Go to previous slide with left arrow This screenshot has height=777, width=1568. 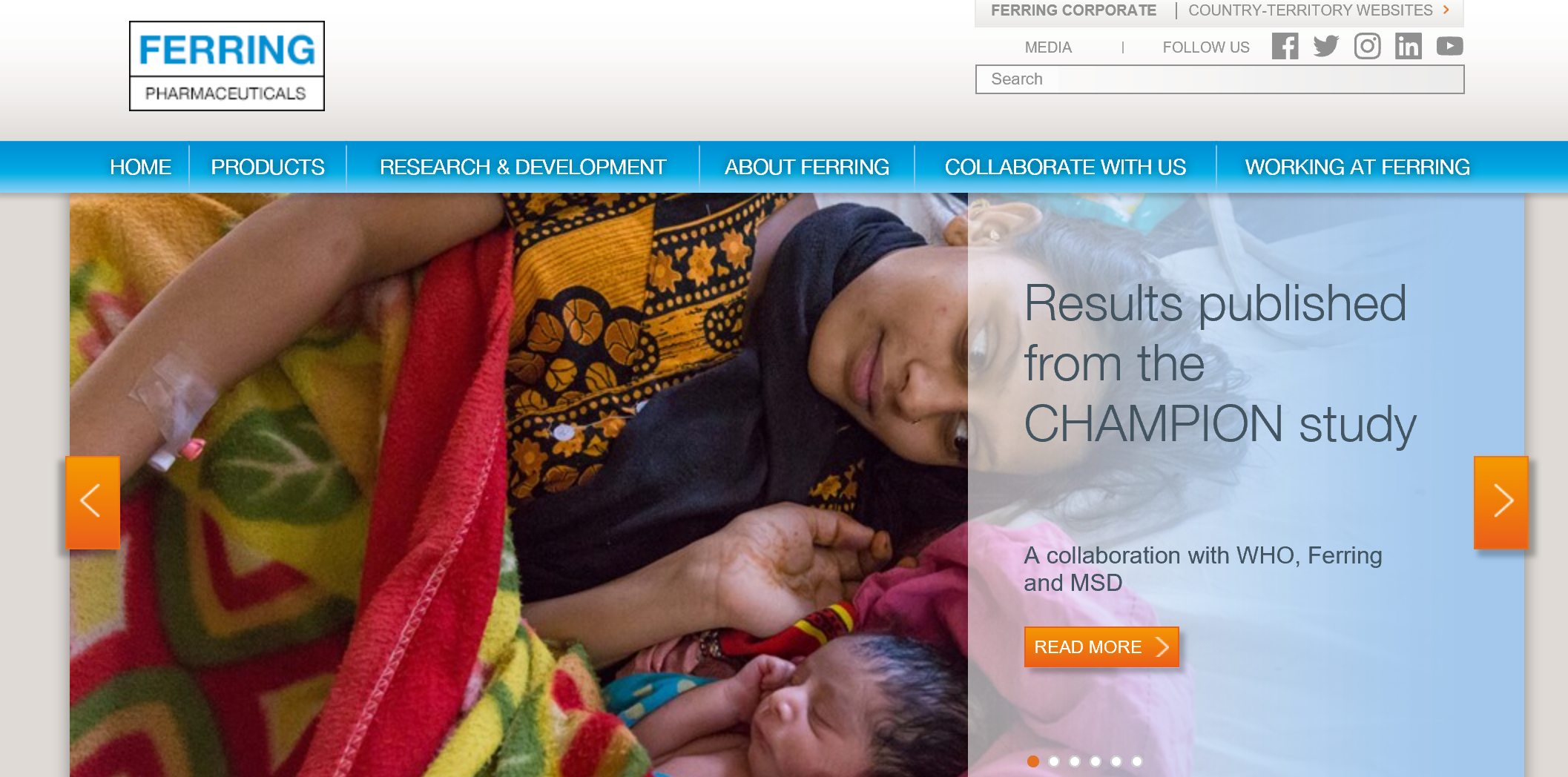coord(93,503)
